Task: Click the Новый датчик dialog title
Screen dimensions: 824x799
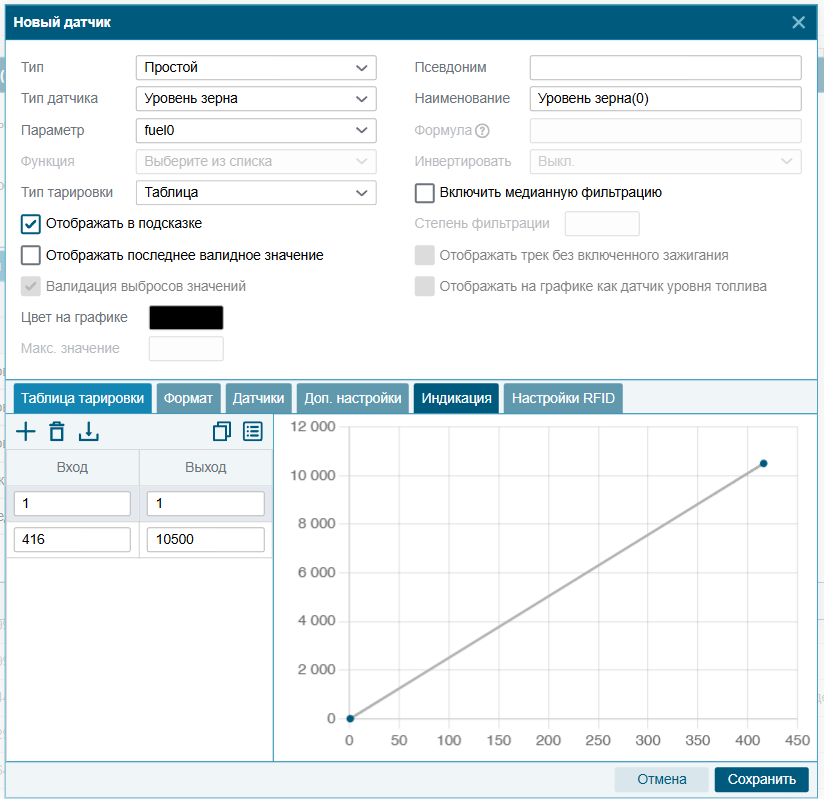Action: (62, 22)
